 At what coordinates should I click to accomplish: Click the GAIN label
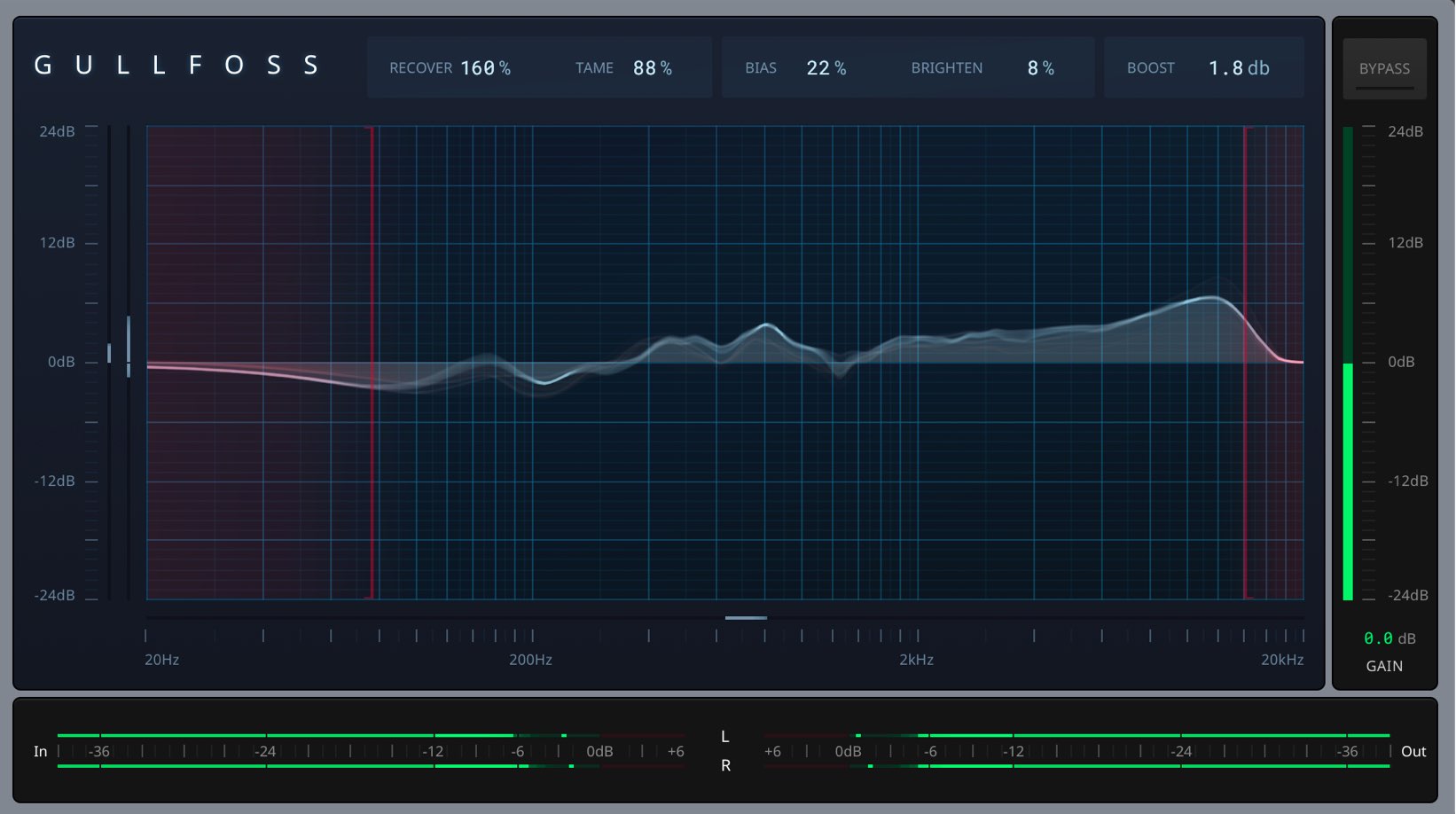coord(1384,666)
